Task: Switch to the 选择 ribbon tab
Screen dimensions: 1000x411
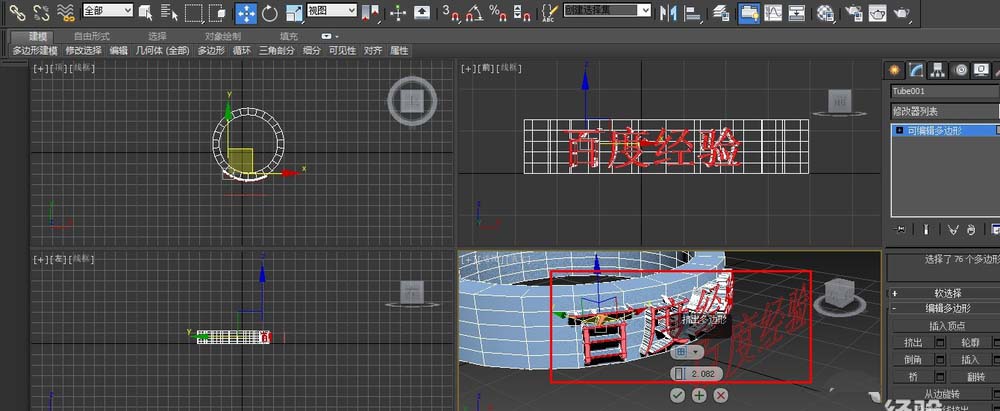Action: (157, 36)
